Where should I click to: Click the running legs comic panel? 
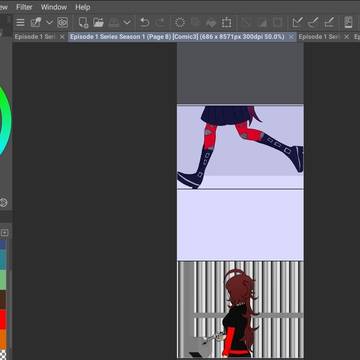click(240, 147)
